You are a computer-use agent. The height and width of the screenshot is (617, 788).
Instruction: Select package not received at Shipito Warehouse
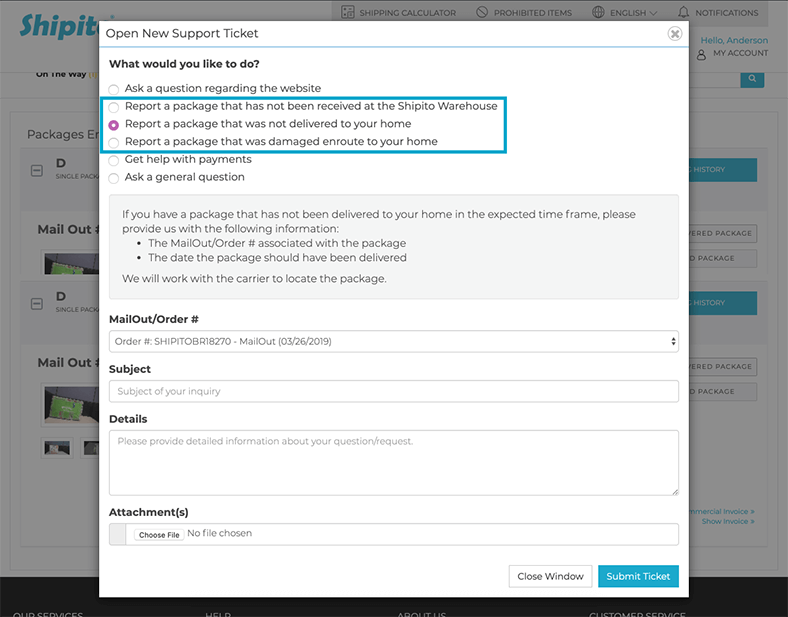click(114, 107)
